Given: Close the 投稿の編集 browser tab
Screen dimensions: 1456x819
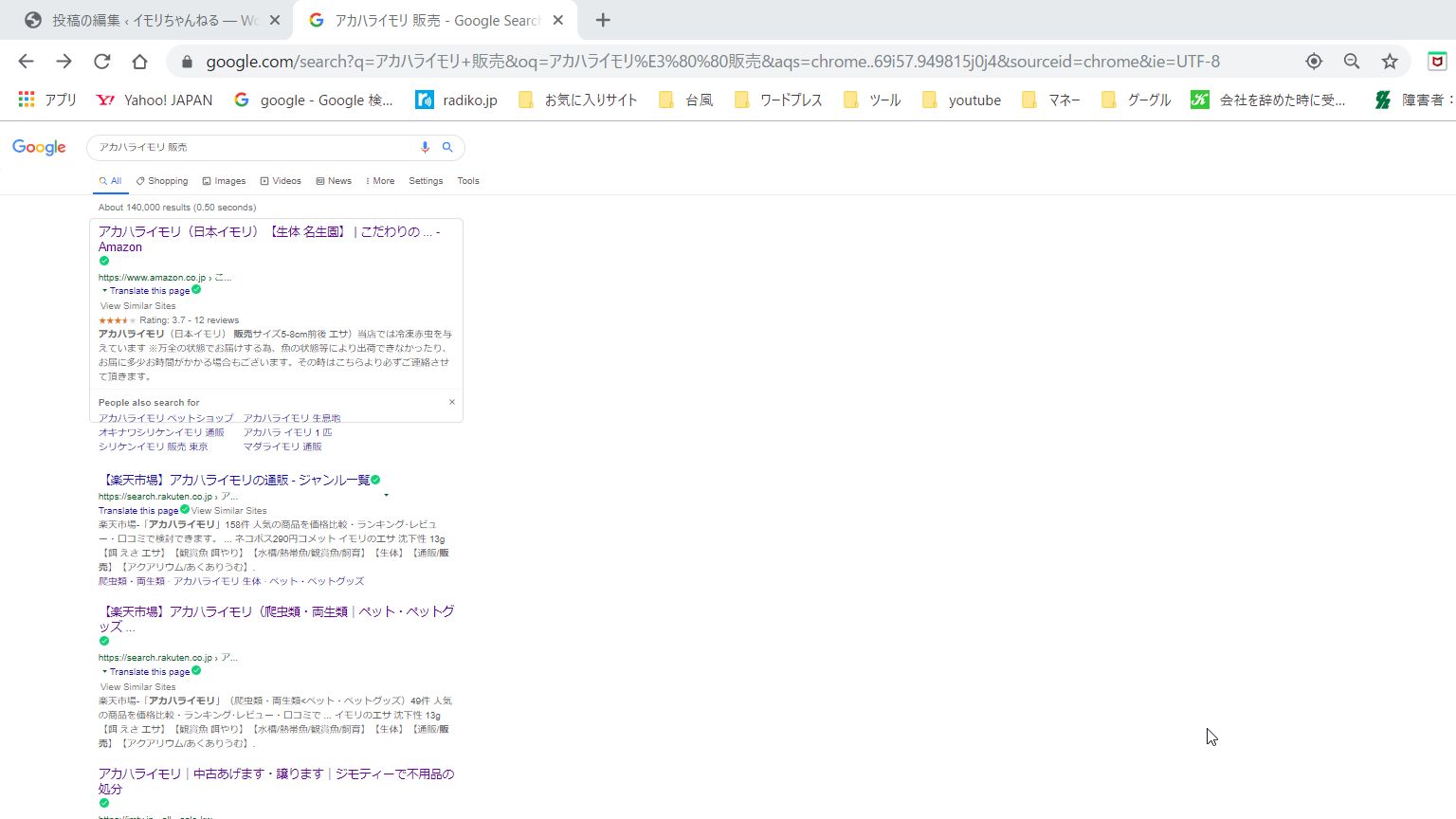Looking at the screenshot, I should point(275,20).
